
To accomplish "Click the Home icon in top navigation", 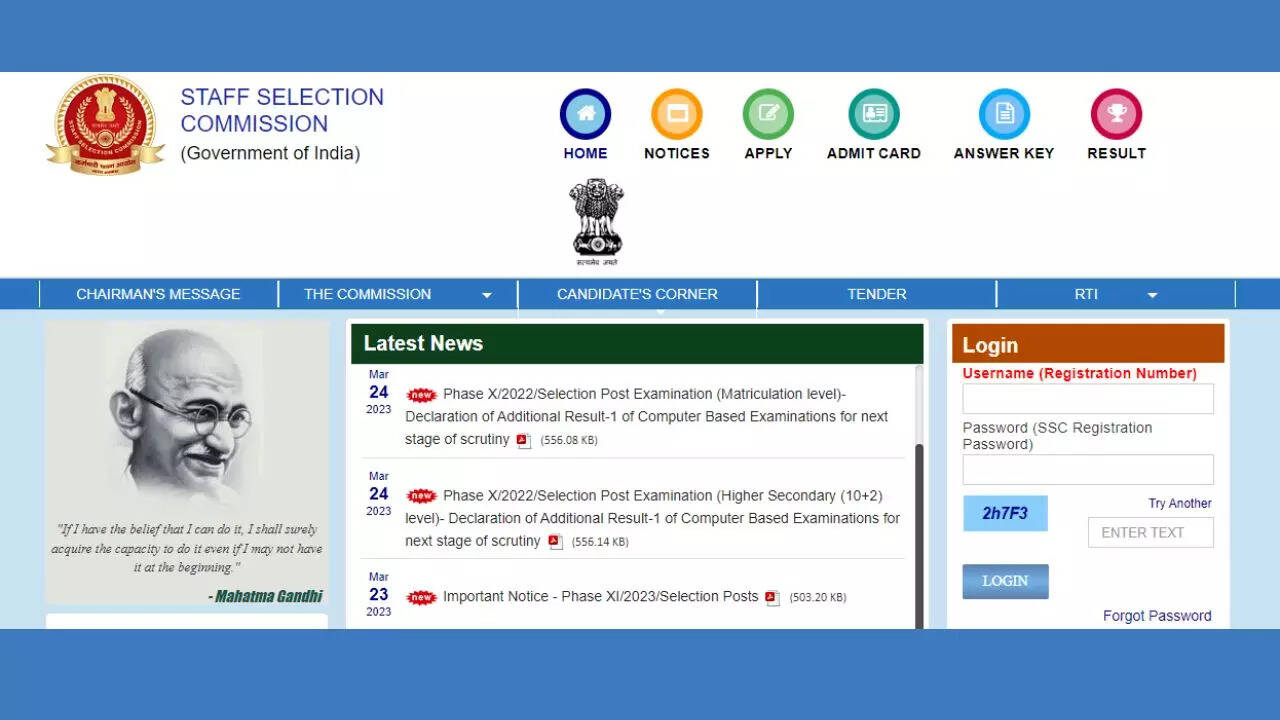I will coord(585,114).
